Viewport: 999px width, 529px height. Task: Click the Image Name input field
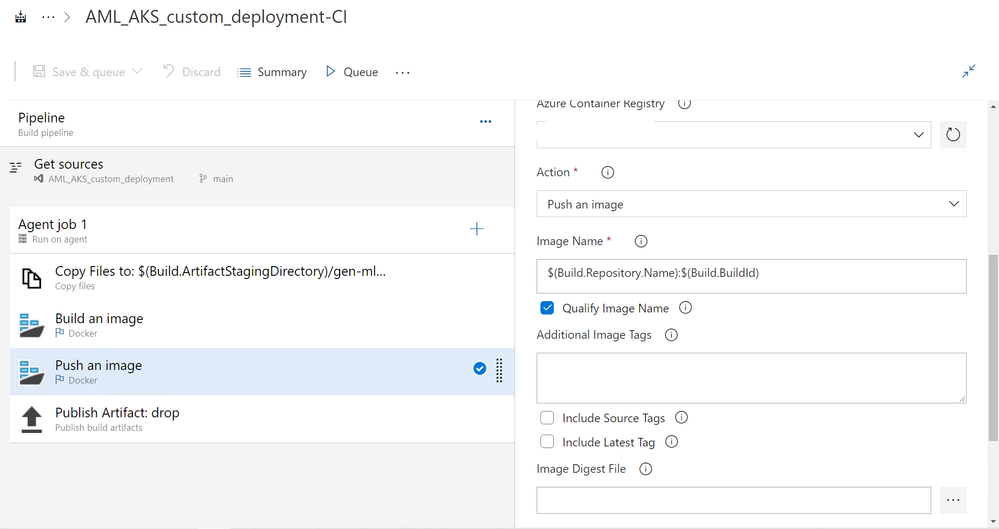pyautogui.click(x=751, y=276)
